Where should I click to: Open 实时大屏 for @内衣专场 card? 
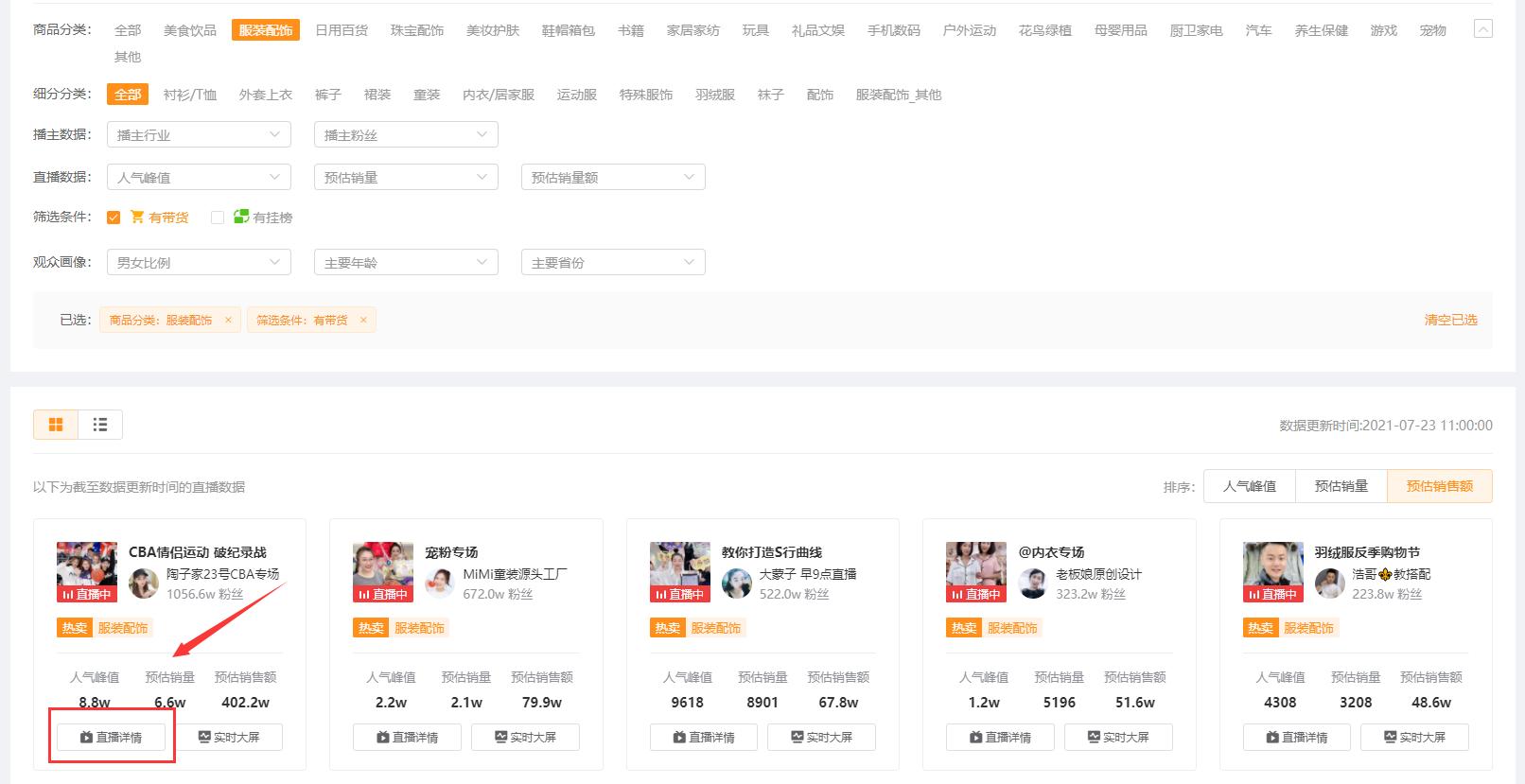pos(1118,737)
